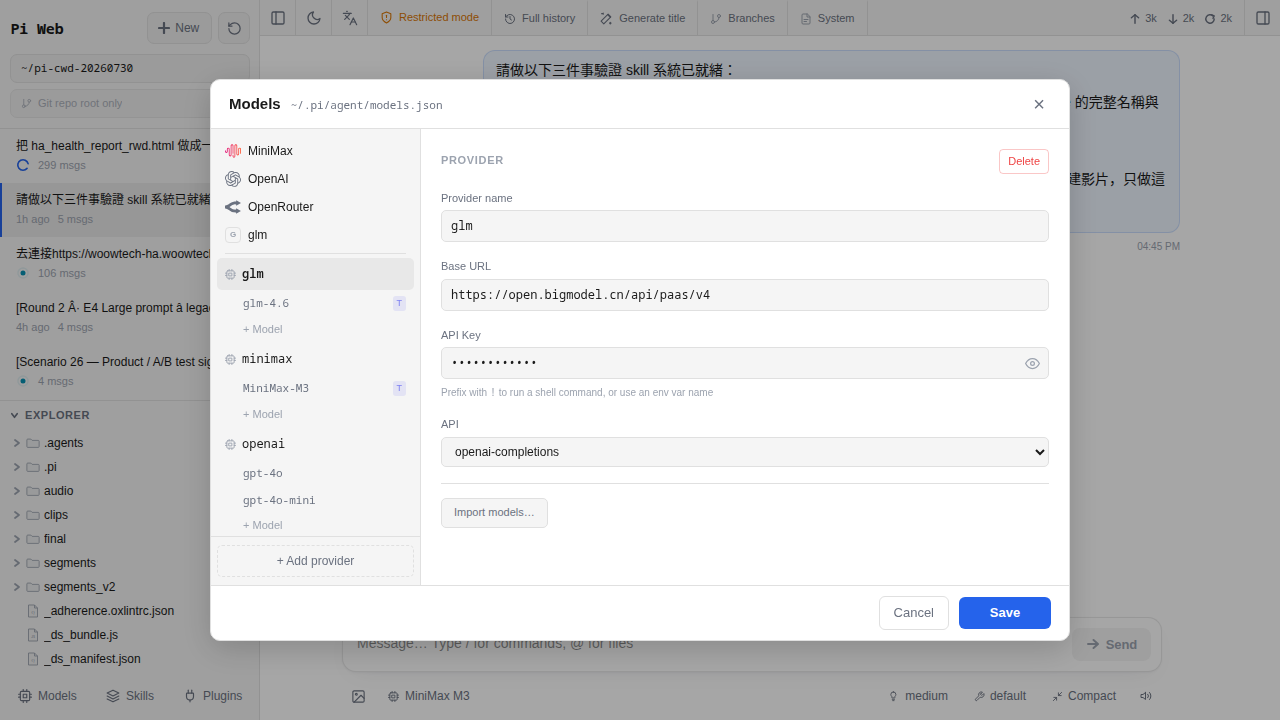Cancel the Models dialog
The height and width of the screenshot is (720, 1280).
(x=913, y=613)
